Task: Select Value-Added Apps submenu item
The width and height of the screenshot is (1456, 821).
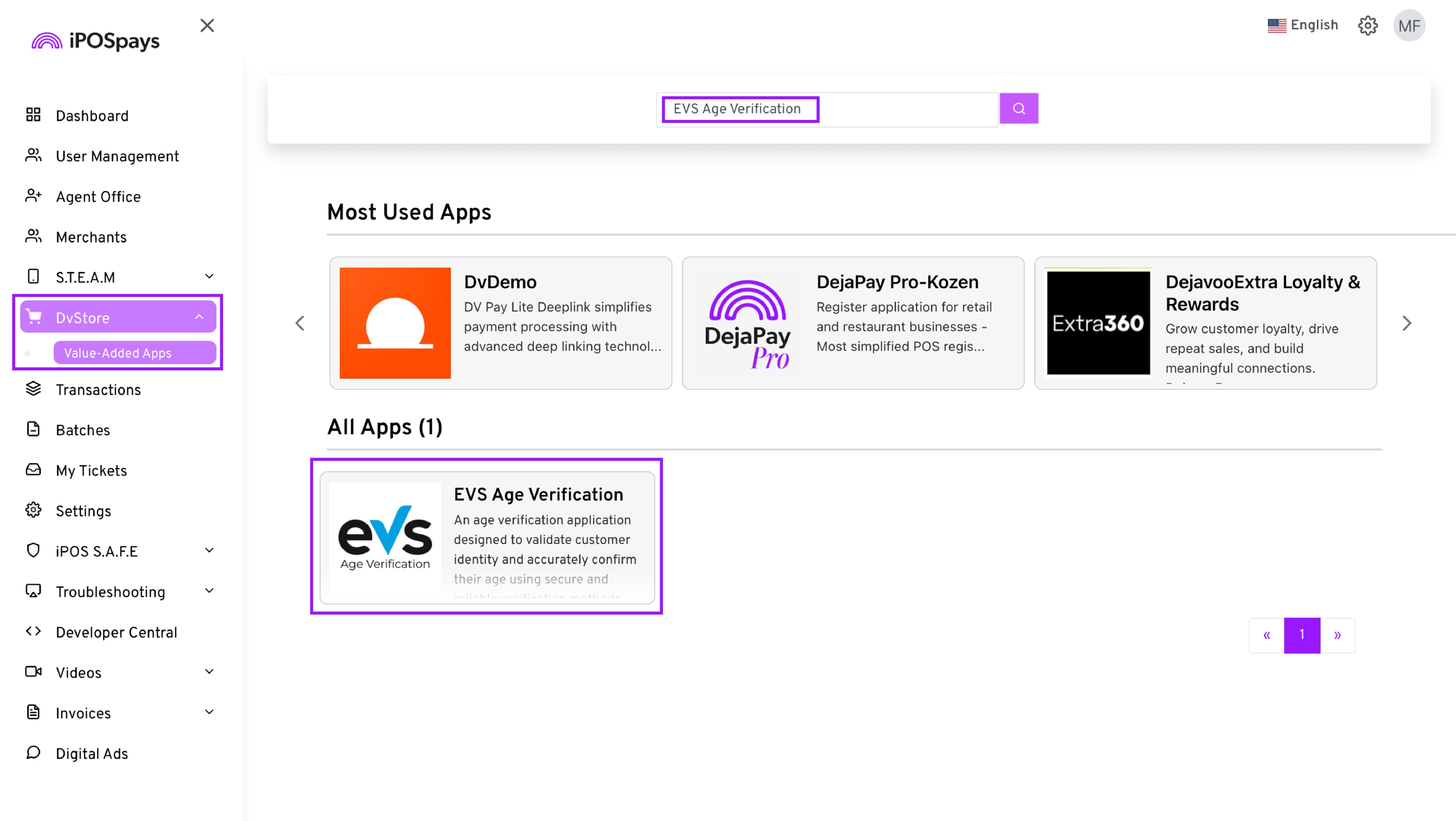Action: (x=118, y=353)
